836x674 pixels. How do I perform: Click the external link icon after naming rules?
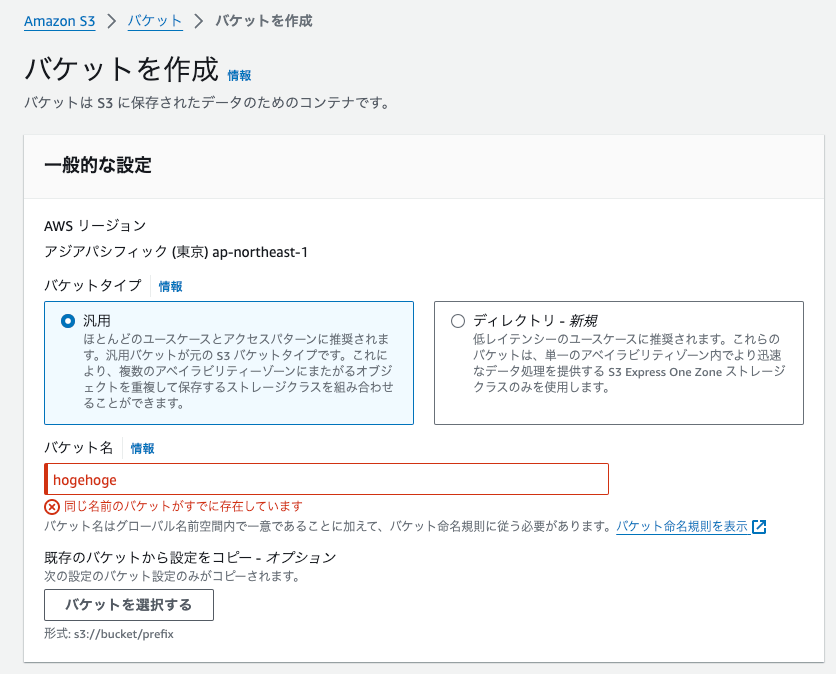point(759,527)
